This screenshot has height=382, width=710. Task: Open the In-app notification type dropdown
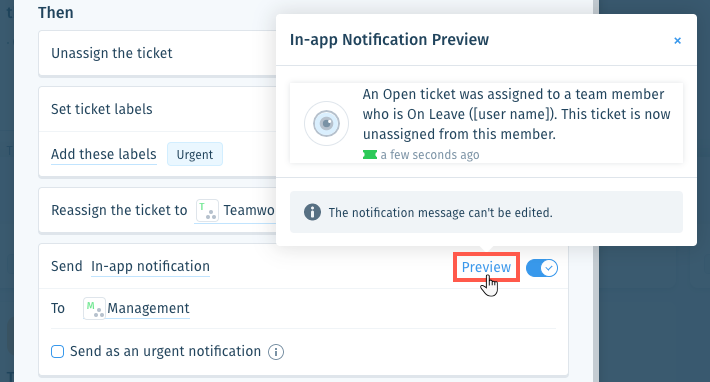[x=150, y=266]
